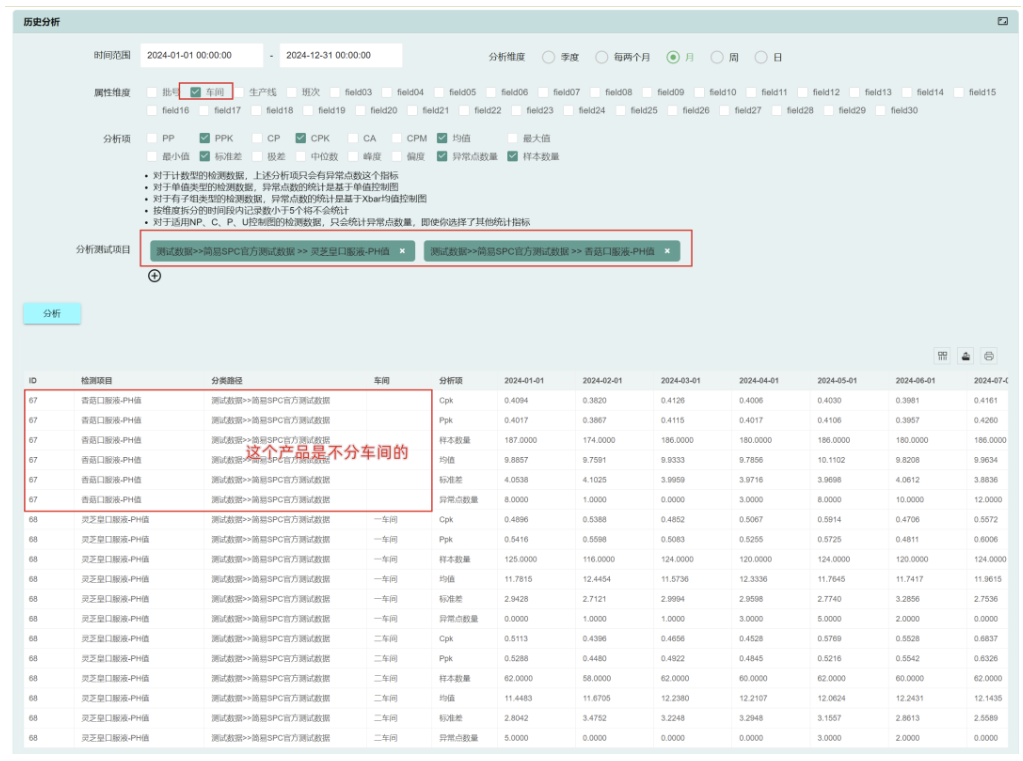Click the print icon above the table
The width and height of the screenshot is (1023, 761).
[990, 355]
